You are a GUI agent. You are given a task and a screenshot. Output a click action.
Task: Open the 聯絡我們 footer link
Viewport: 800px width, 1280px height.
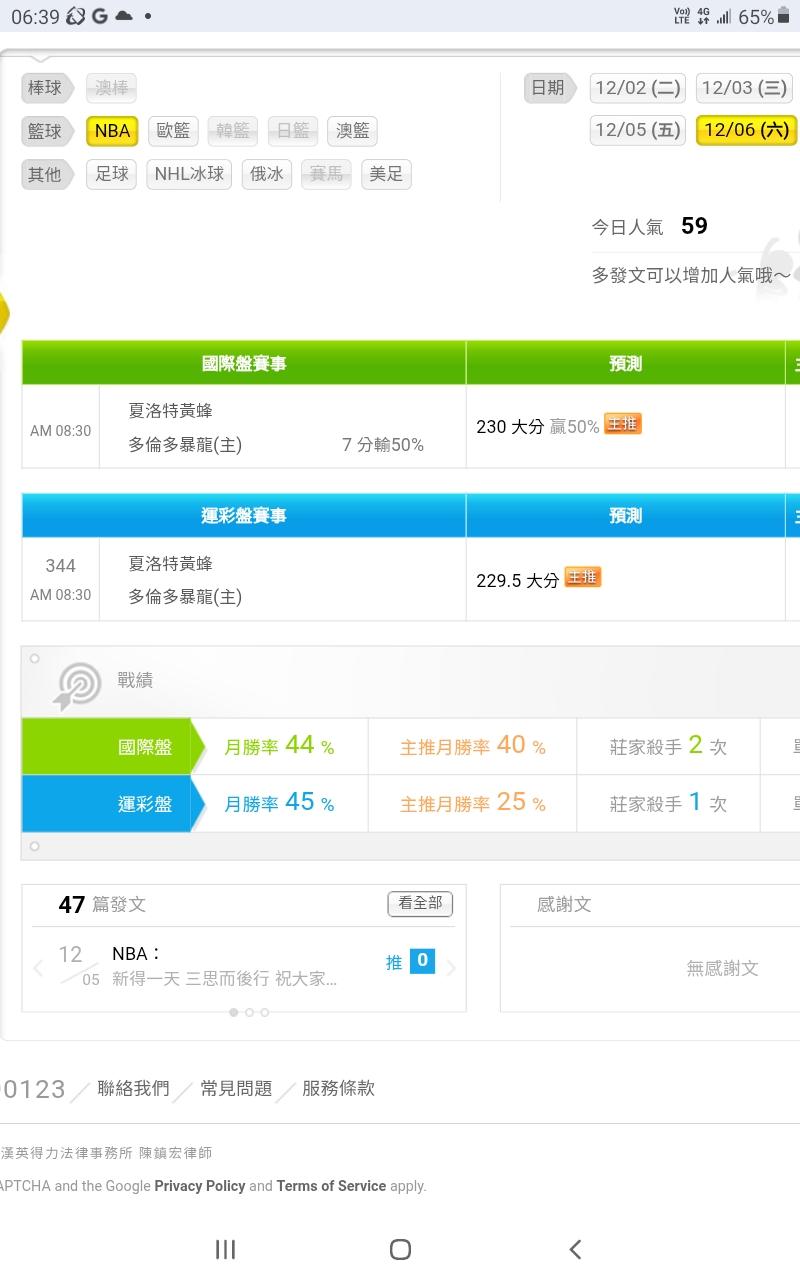coord(133,1089)
